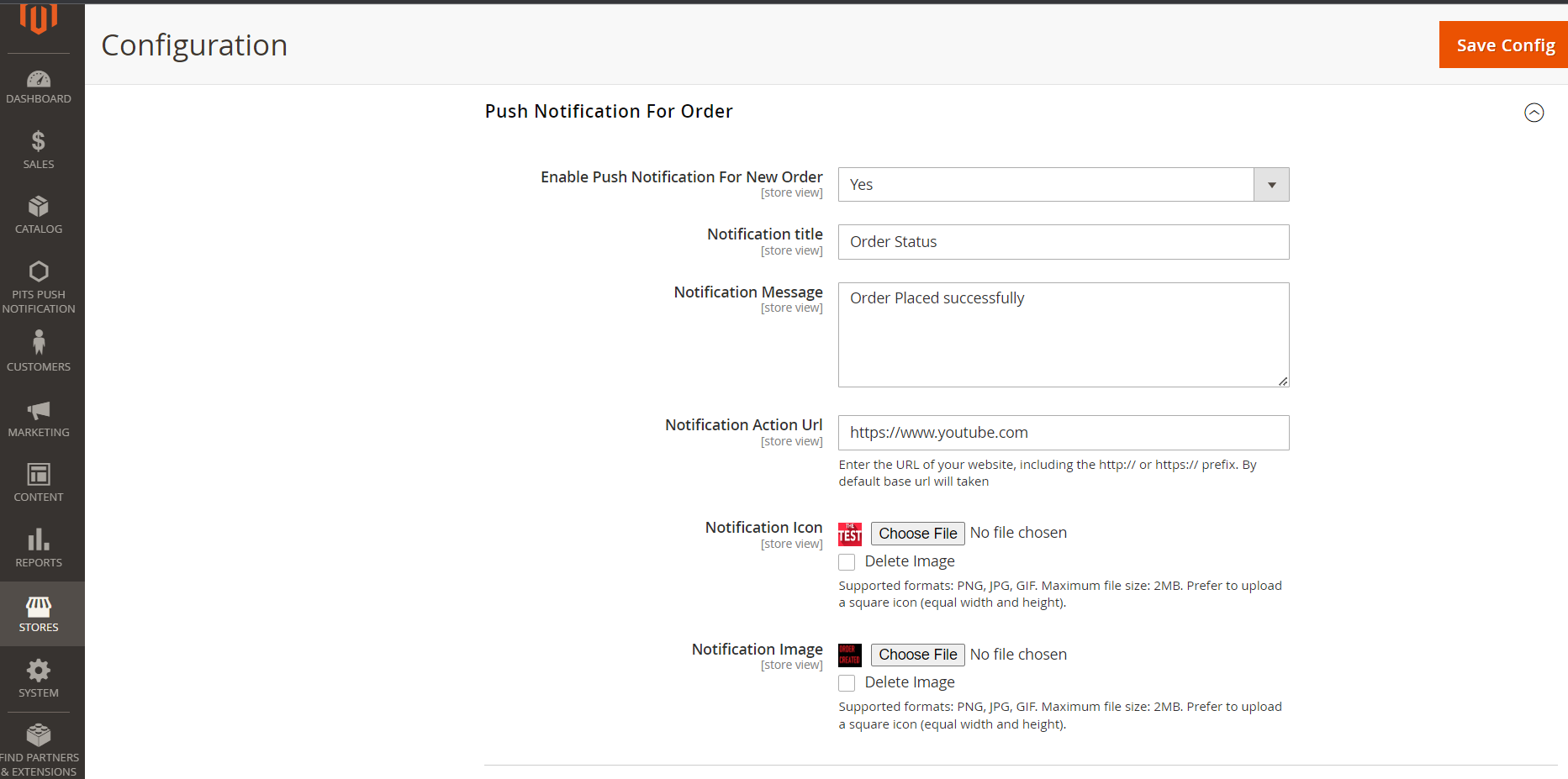The image size is (1568, 779).
Task: Open the Customers person icon
Action: click(x=39, y=342)
